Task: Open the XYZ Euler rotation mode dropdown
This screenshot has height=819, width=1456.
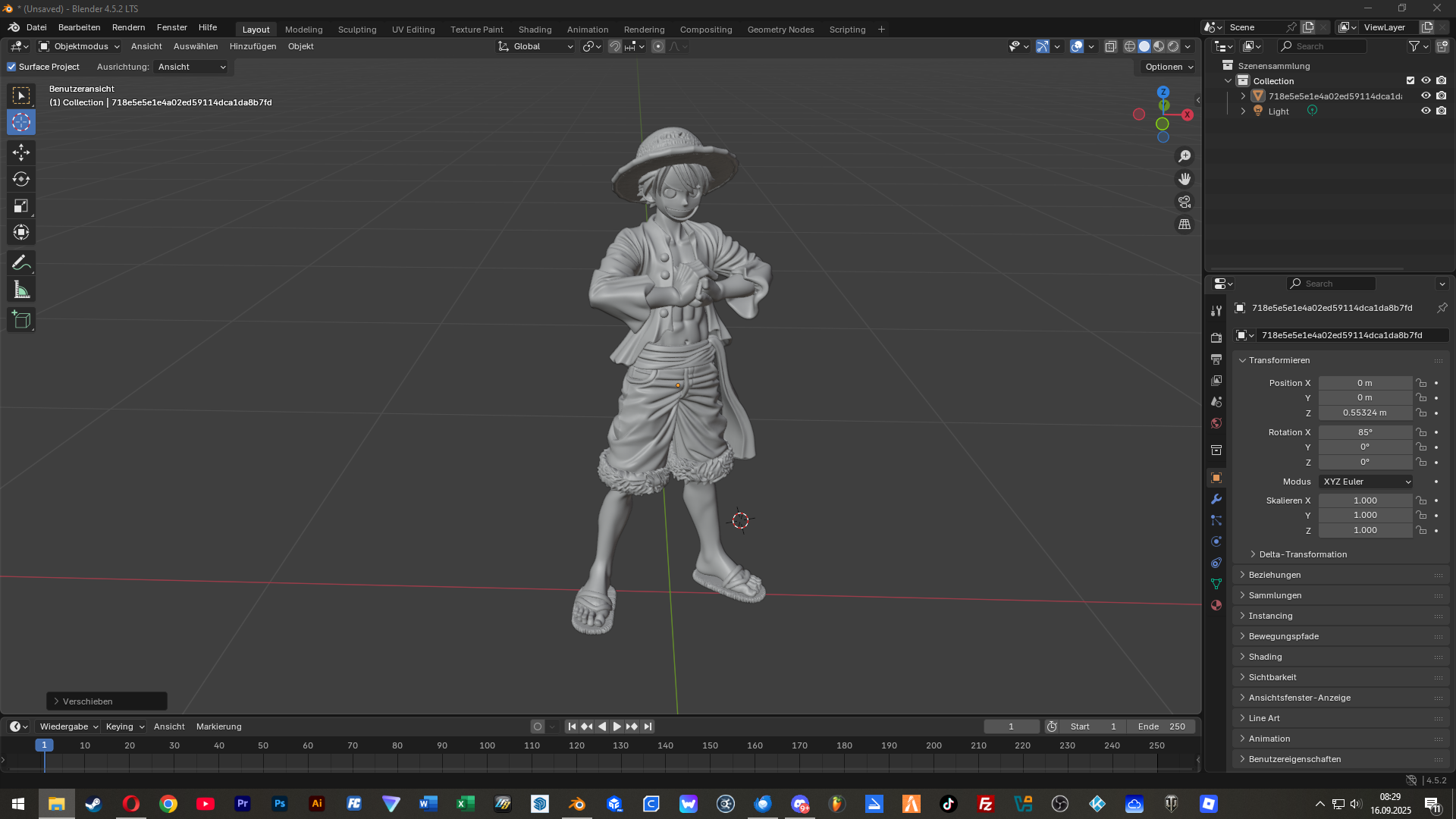Action: click(1366, 482)
